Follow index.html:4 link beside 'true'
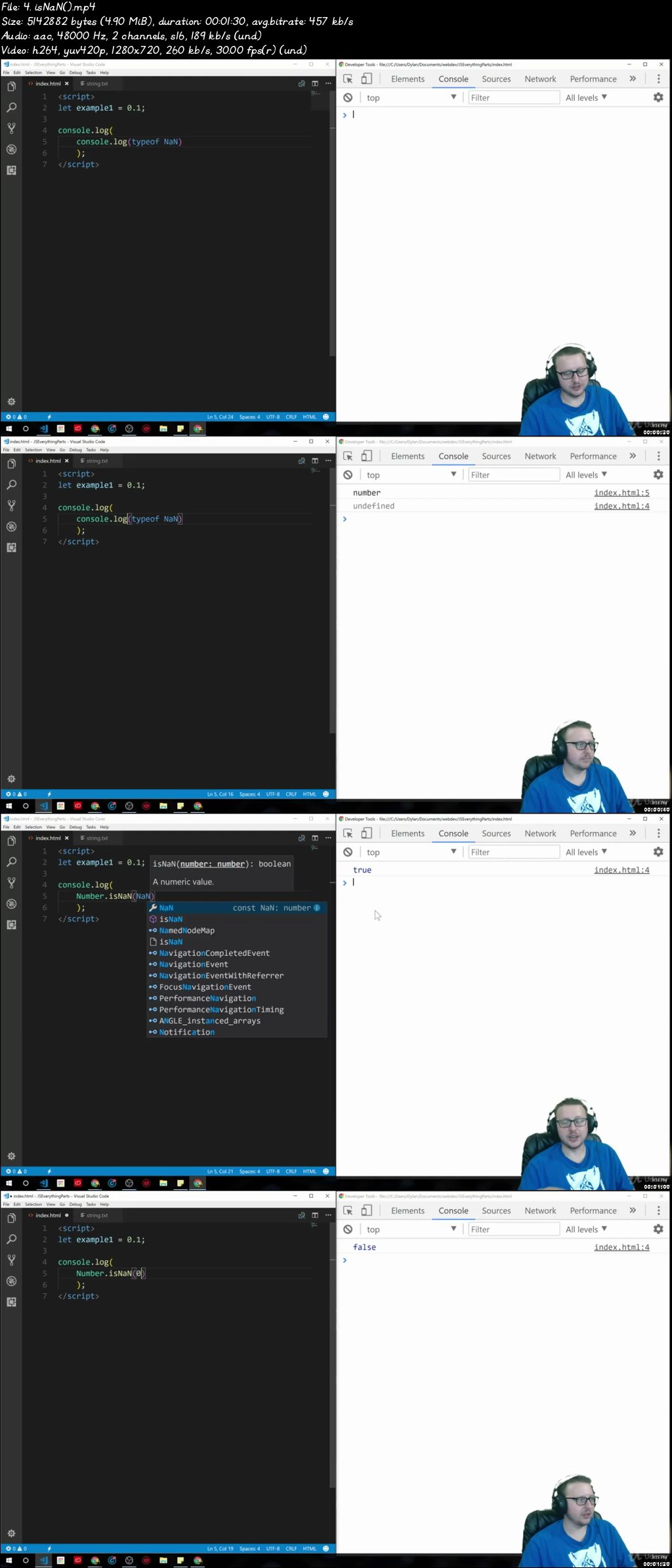 [621, 870]
